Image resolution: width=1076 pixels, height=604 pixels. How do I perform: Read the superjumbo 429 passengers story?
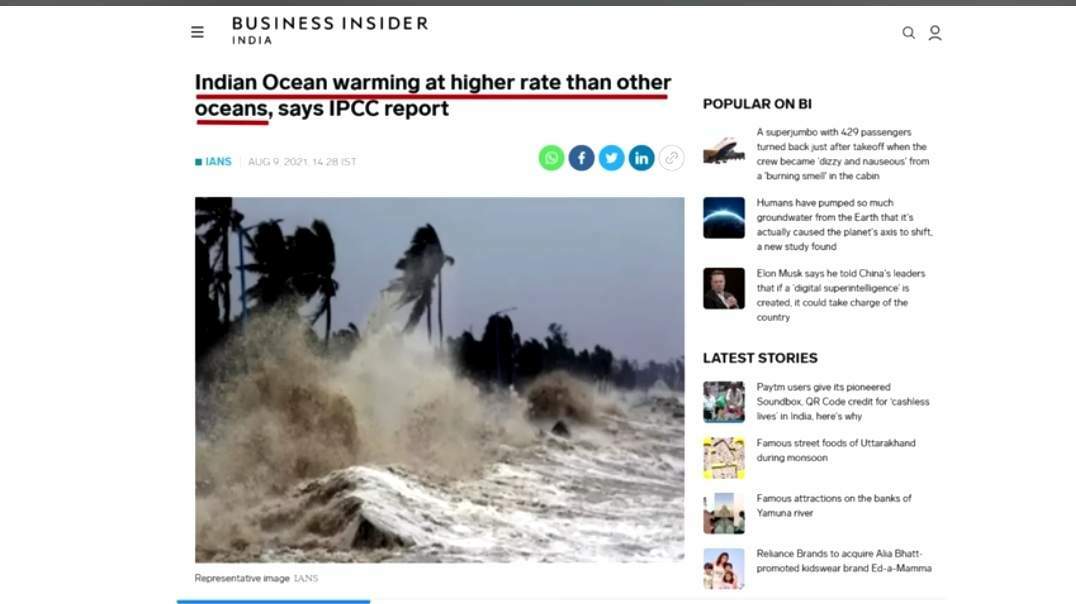(843, 154)
